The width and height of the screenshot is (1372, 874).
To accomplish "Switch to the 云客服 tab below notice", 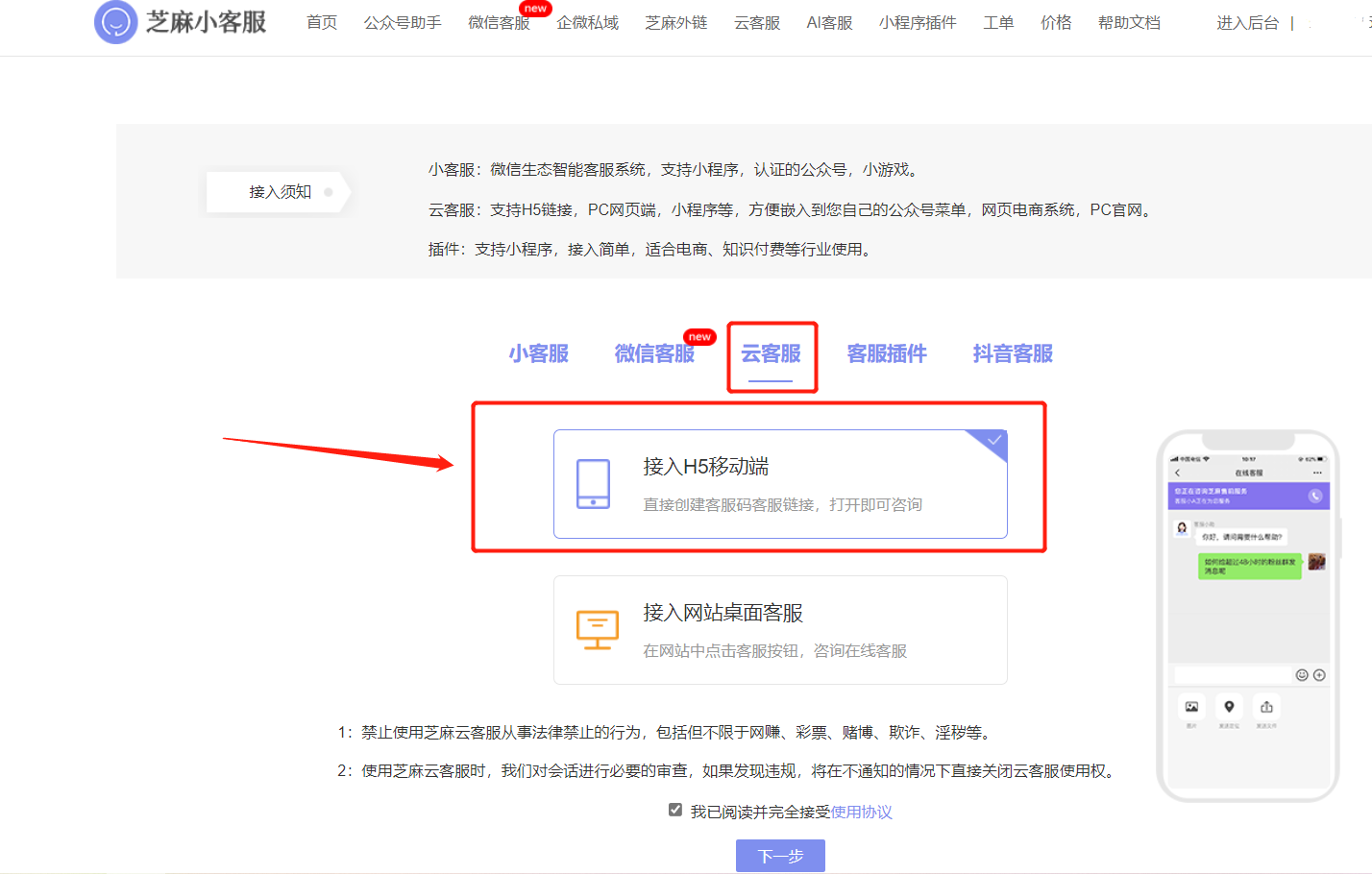I will [x=771, y=353].
